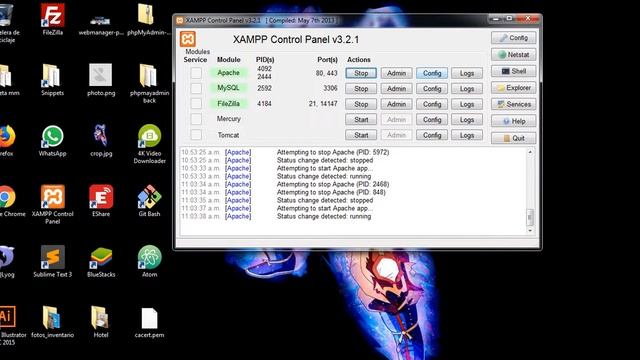Quit the XAMPP Control Panel

[x=513, y=138]
